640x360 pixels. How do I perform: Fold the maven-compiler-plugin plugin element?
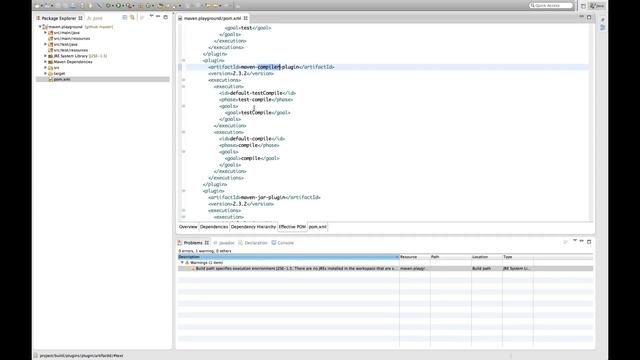tap(184, 60)
